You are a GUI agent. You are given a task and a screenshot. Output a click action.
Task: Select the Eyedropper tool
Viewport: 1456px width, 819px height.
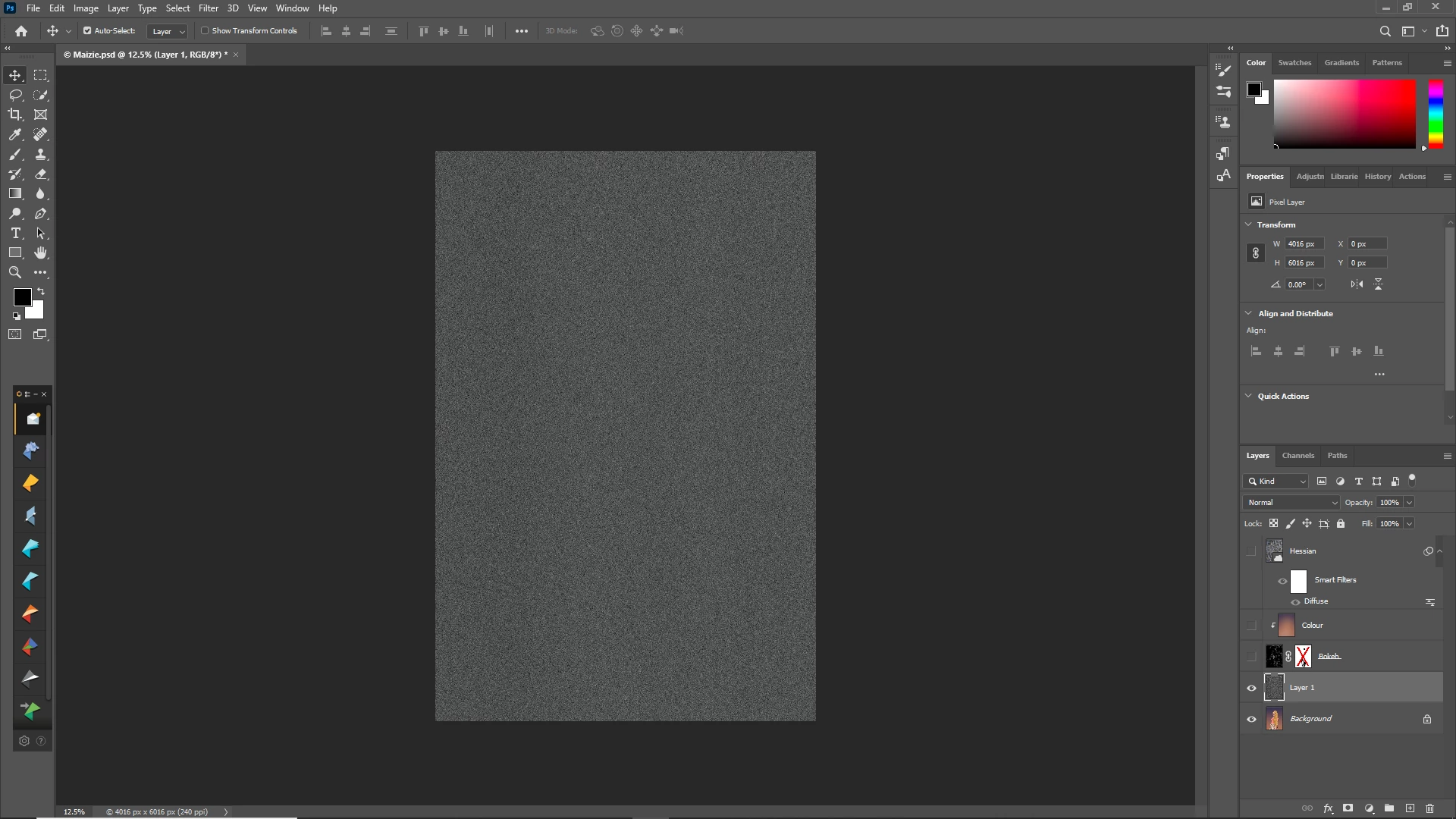[x=15, y=134]
